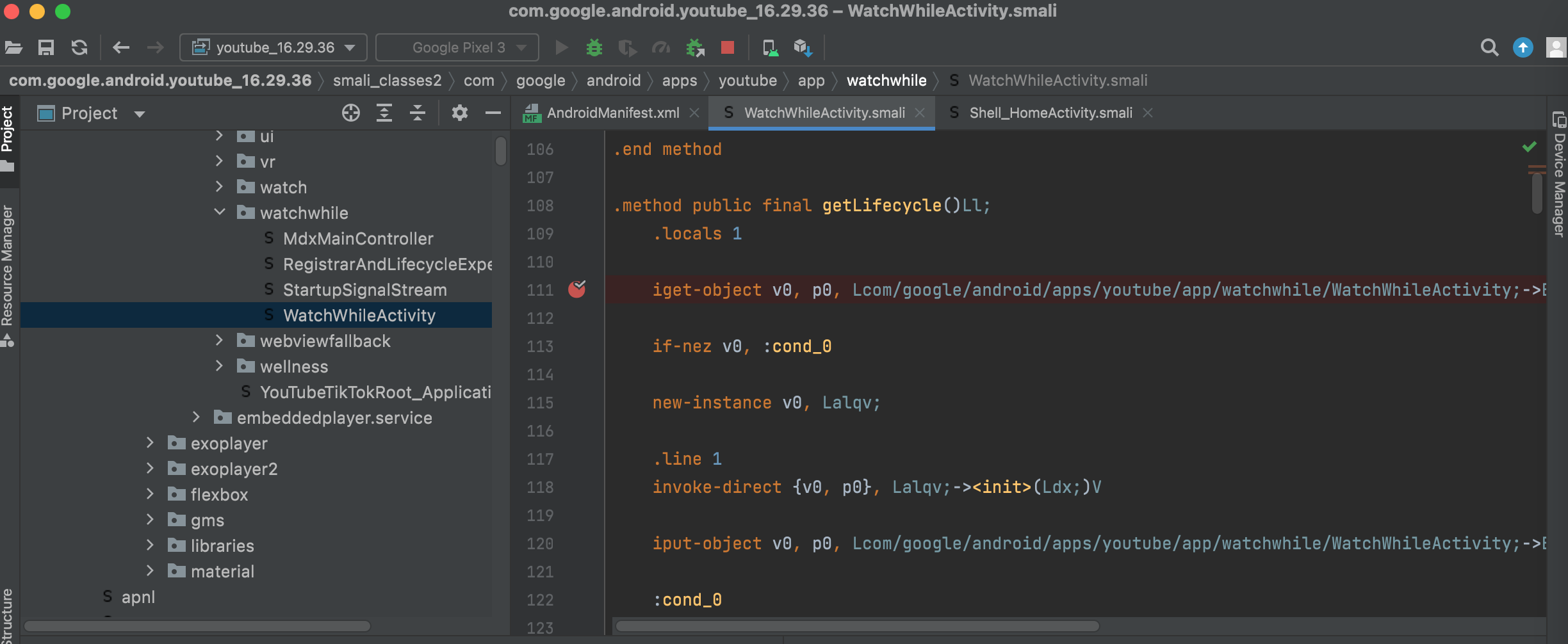1568x644 pixels.
Task: Navigate back with the left arrow
Action: pyautogui.click(x=121, y=47)
